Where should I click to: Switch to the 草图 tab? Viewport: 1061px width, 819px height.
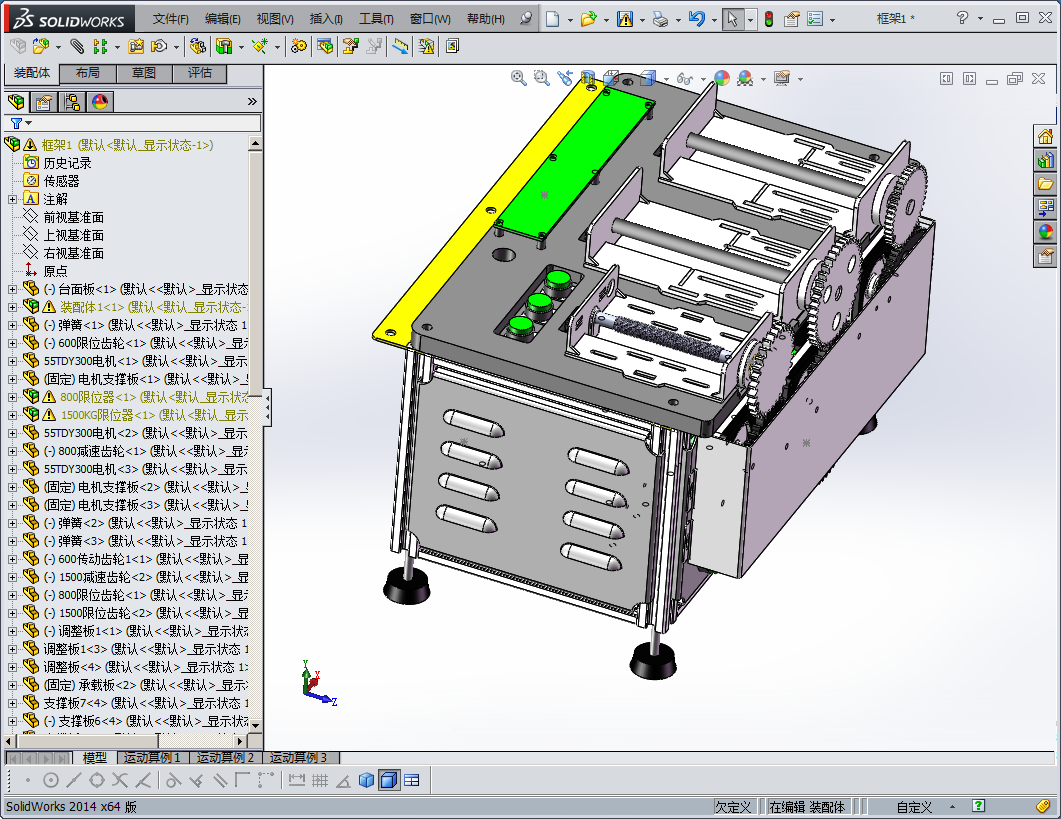143,73
